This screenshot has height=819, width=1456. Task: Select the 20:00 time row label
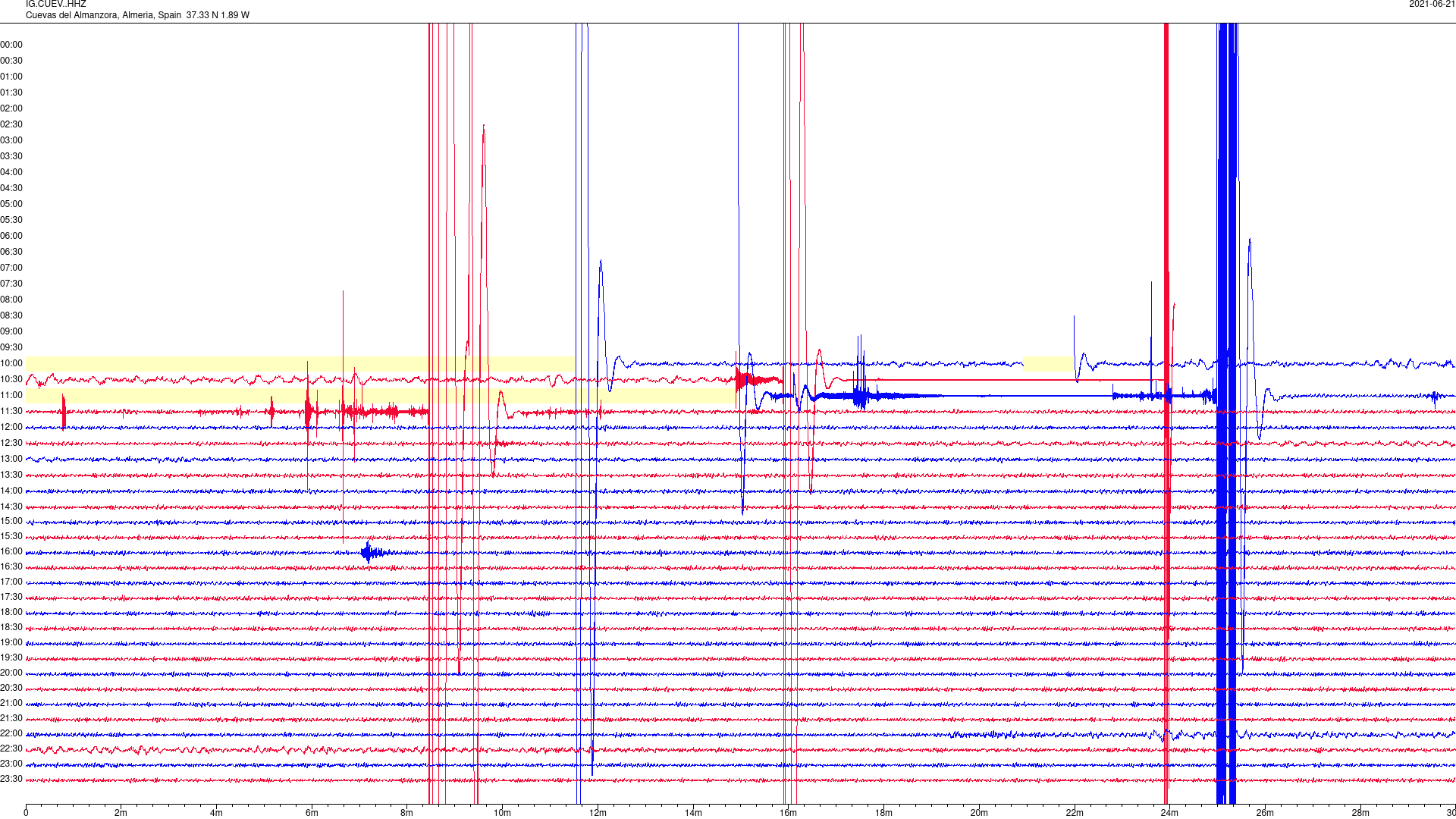11,673
